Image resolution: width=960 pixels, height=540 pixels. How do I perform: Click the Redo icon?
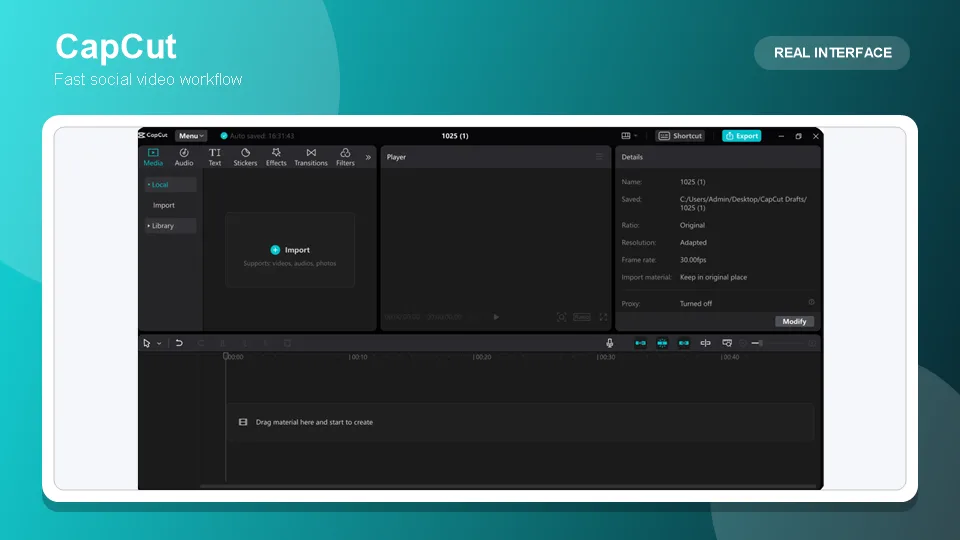click(x=201, y=343)
